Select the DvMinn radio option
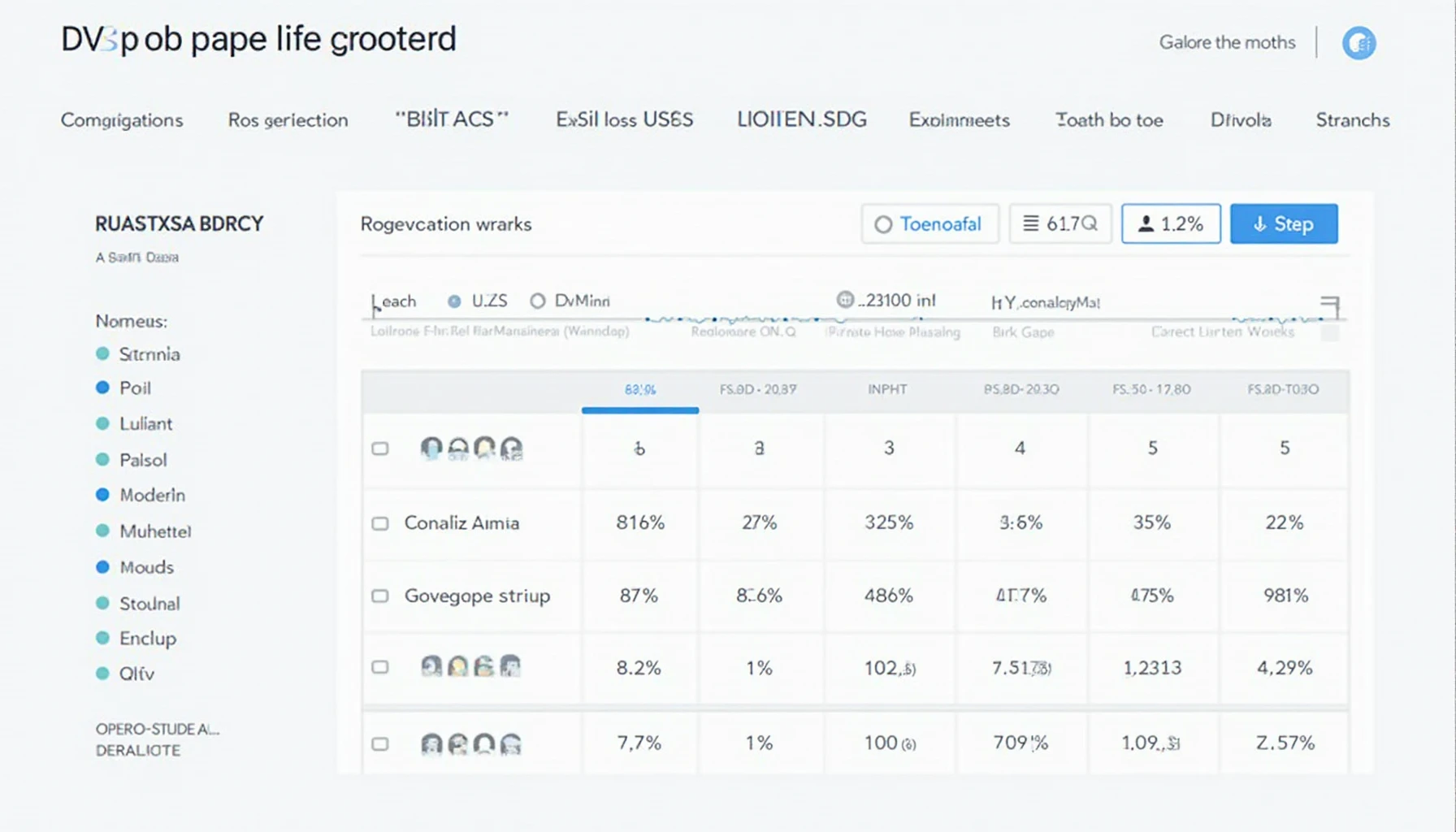1456x832 pixels. pos(537,301)
